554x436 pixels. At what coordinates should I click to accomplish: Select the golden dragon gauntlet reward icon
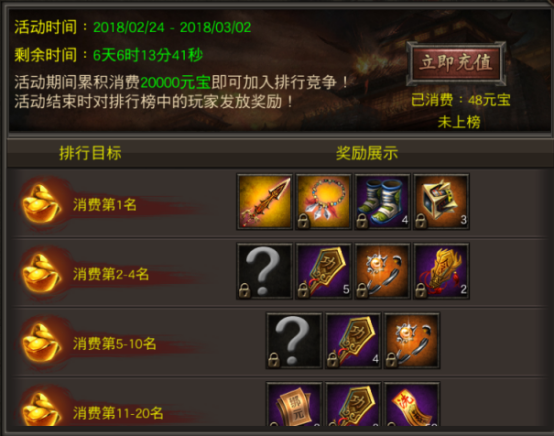[442, 271]
